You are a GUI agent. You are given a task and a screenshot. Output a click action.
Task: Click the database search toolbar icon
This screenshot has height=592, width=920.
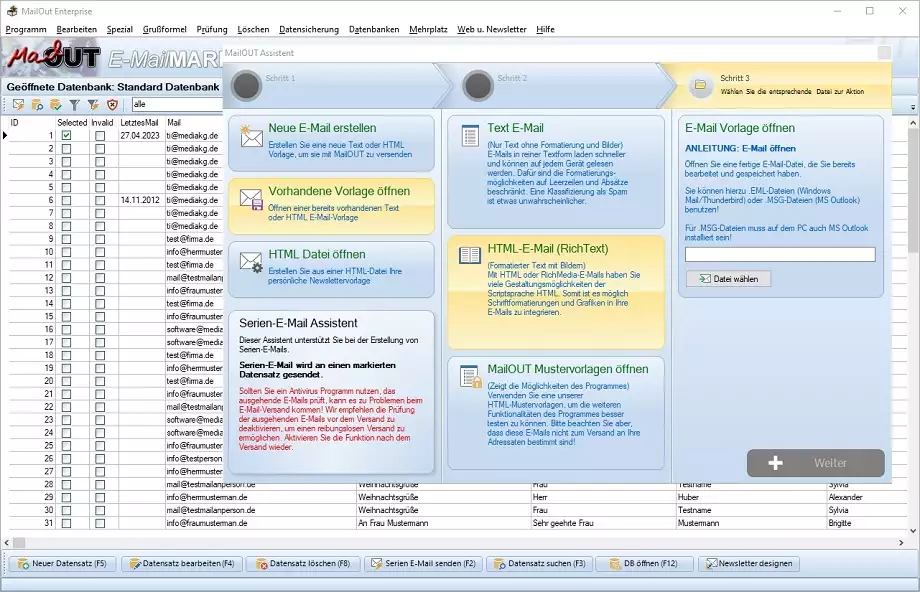[x=37, y=104]
